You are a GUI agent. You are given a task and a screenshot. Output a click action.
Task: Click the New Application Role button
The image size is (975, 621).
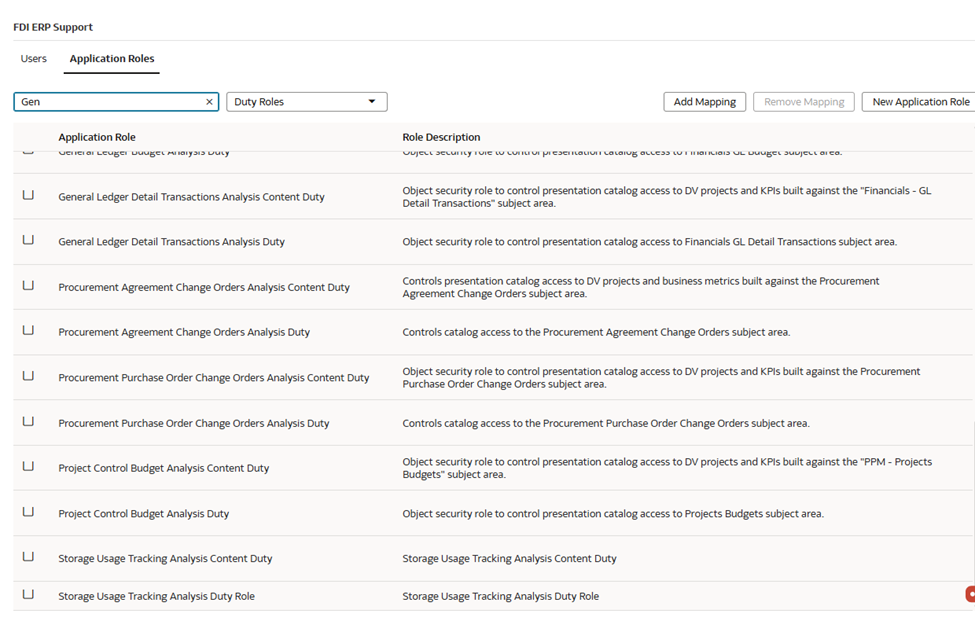920,102
